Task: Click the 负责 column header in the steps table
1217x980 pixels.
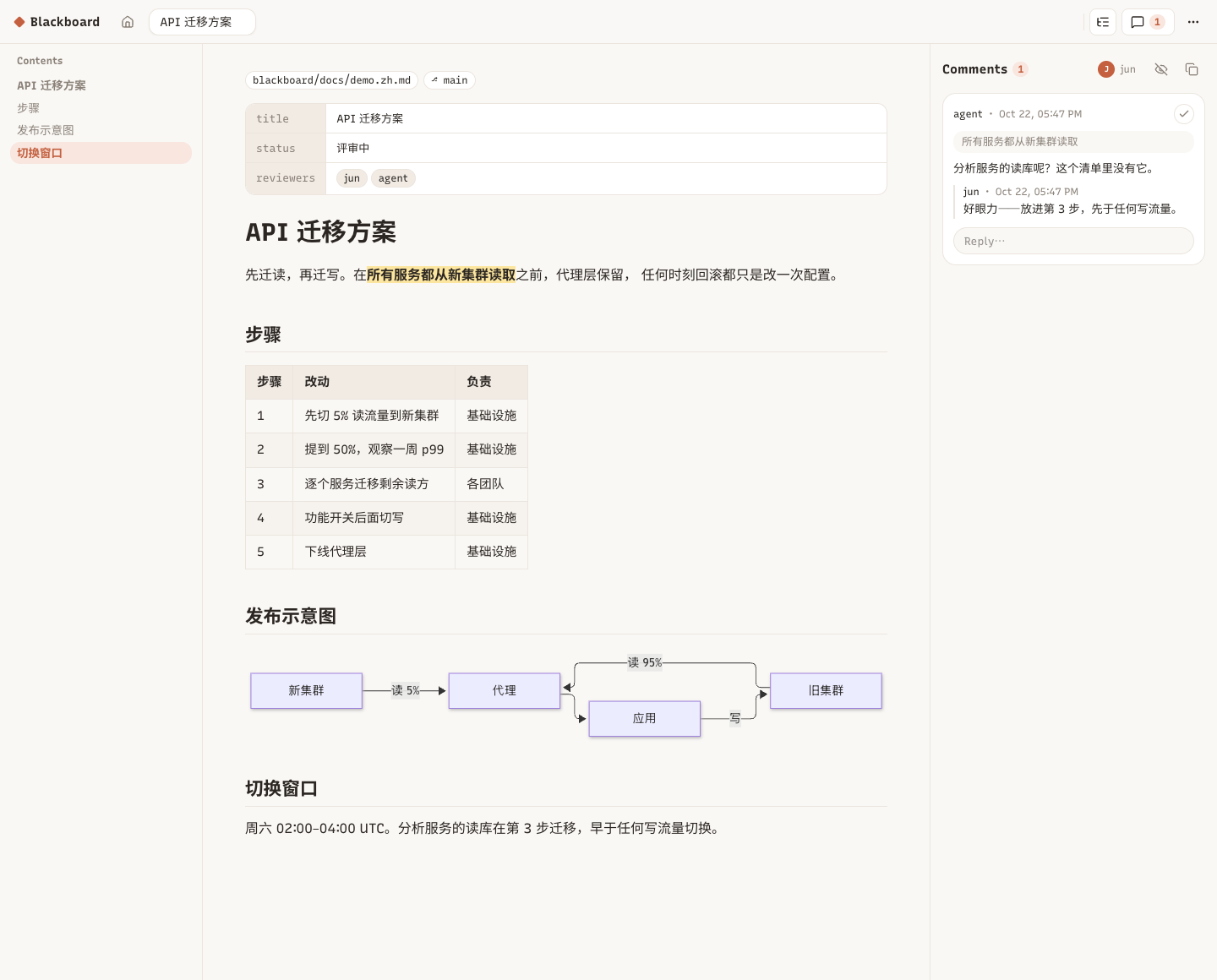Action: pos(491,382)
